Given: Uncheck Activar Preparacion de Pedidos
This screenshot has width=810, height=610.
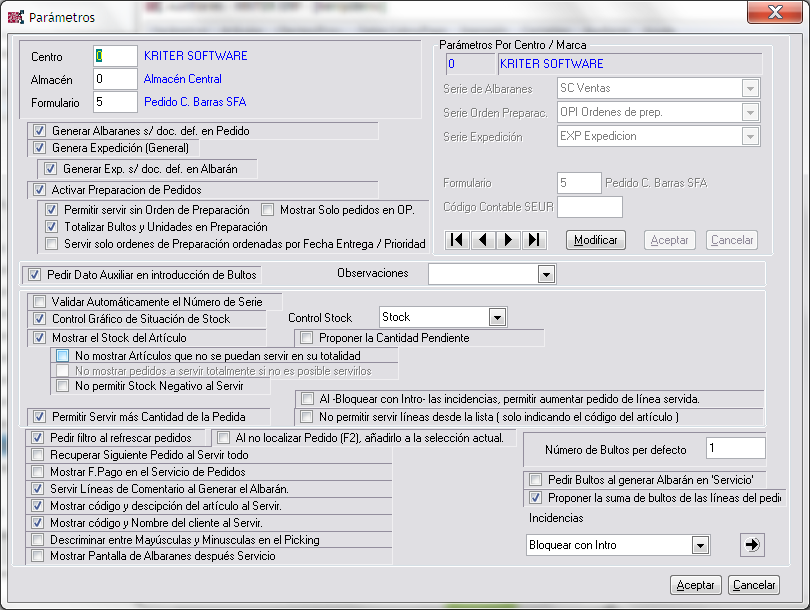Looking at the screenshot, I should click(x=39, y=190).
